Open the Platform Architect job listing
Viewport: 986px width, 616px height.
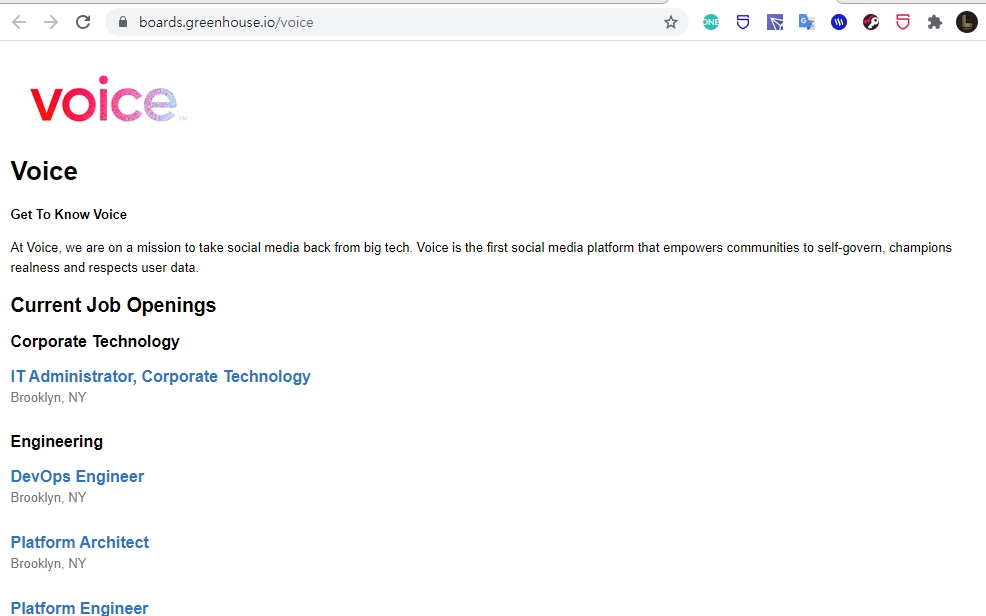point(80,542)
